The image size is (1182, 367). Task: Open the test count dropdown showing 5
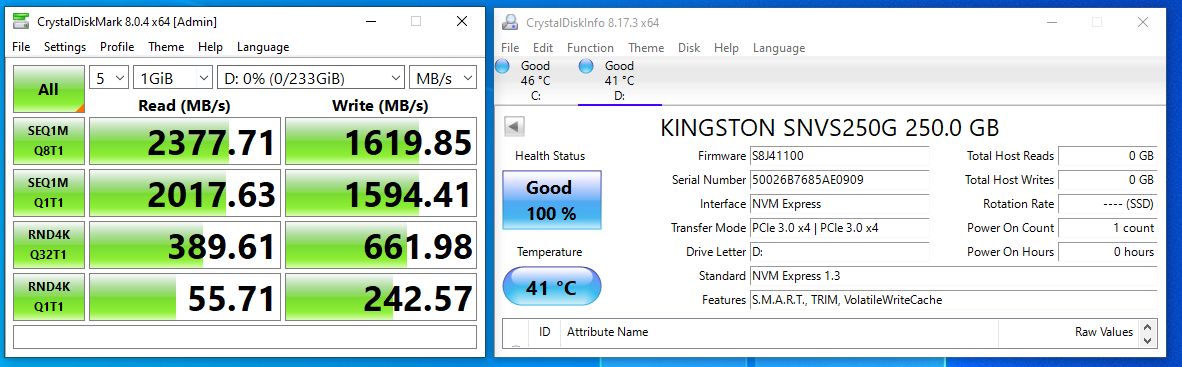click(x=109, y=78)
